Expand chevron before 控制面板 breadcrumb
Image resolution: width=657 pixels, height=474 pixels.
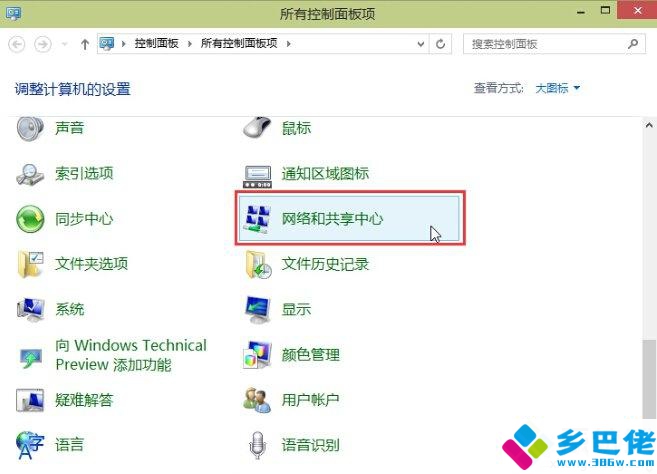point(124,44)
